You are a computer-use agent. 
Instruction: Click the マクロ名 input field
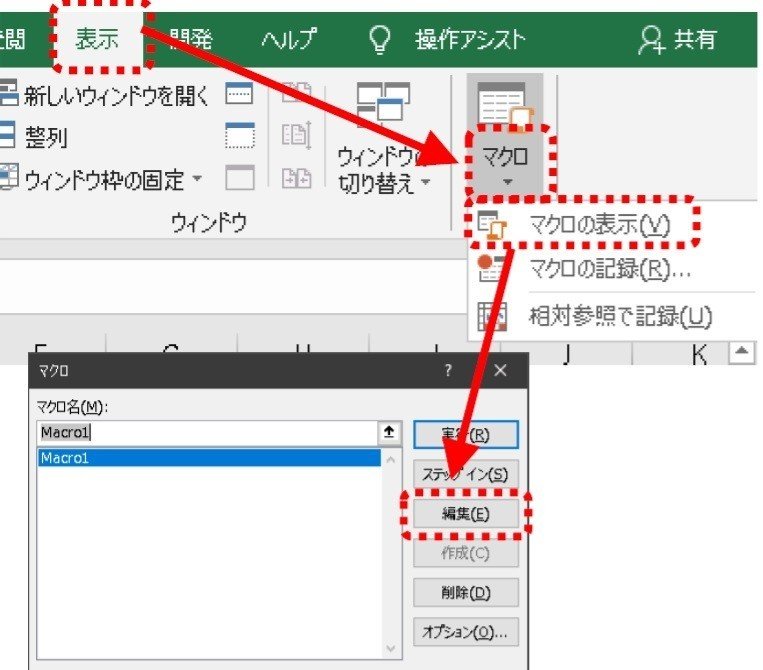[x=208, y=433]
